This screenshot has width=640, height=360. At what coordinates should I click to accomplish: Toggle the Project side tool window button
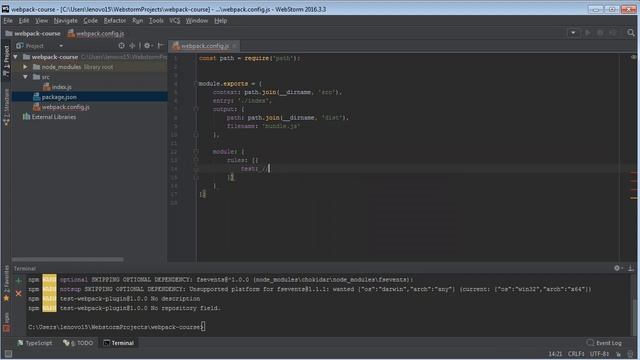(6, 61)
